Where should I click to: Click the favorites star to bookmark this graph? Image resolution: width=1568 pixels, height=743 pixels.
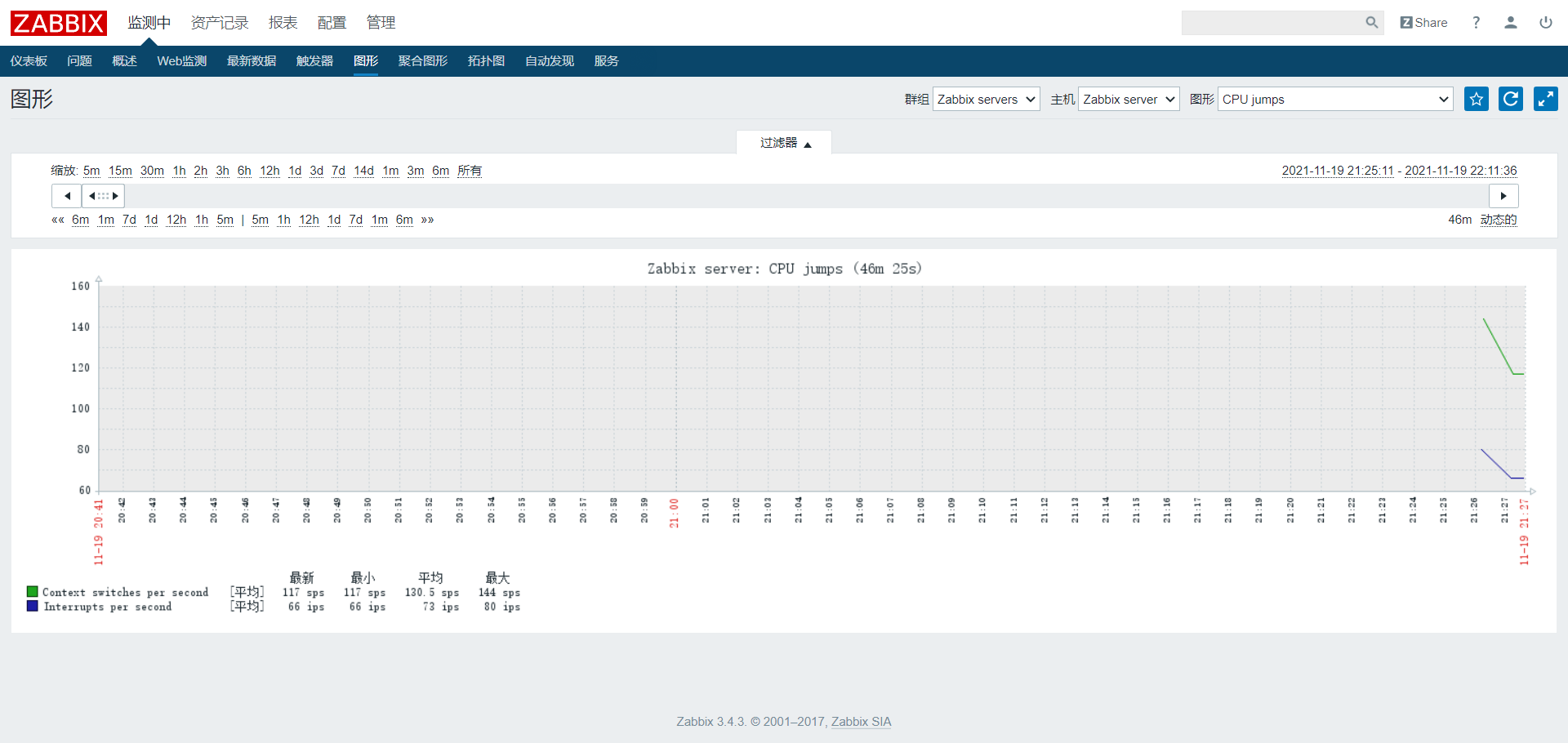[1476, 99]
